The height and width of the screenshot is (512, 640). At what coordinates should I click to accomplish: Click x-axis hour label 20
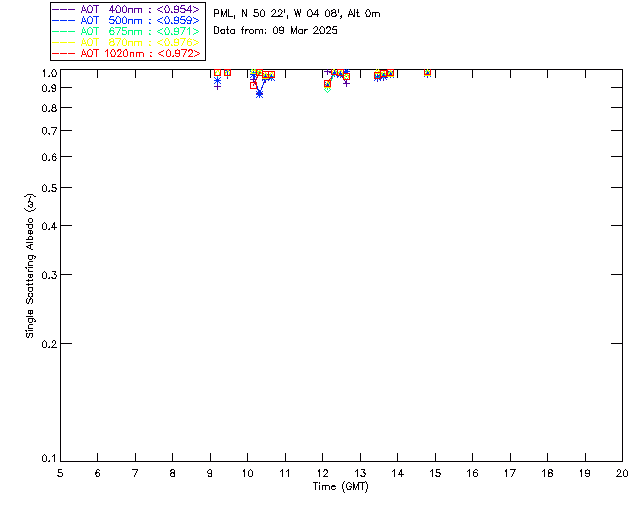pyautogui.click(x=622, y=473)
